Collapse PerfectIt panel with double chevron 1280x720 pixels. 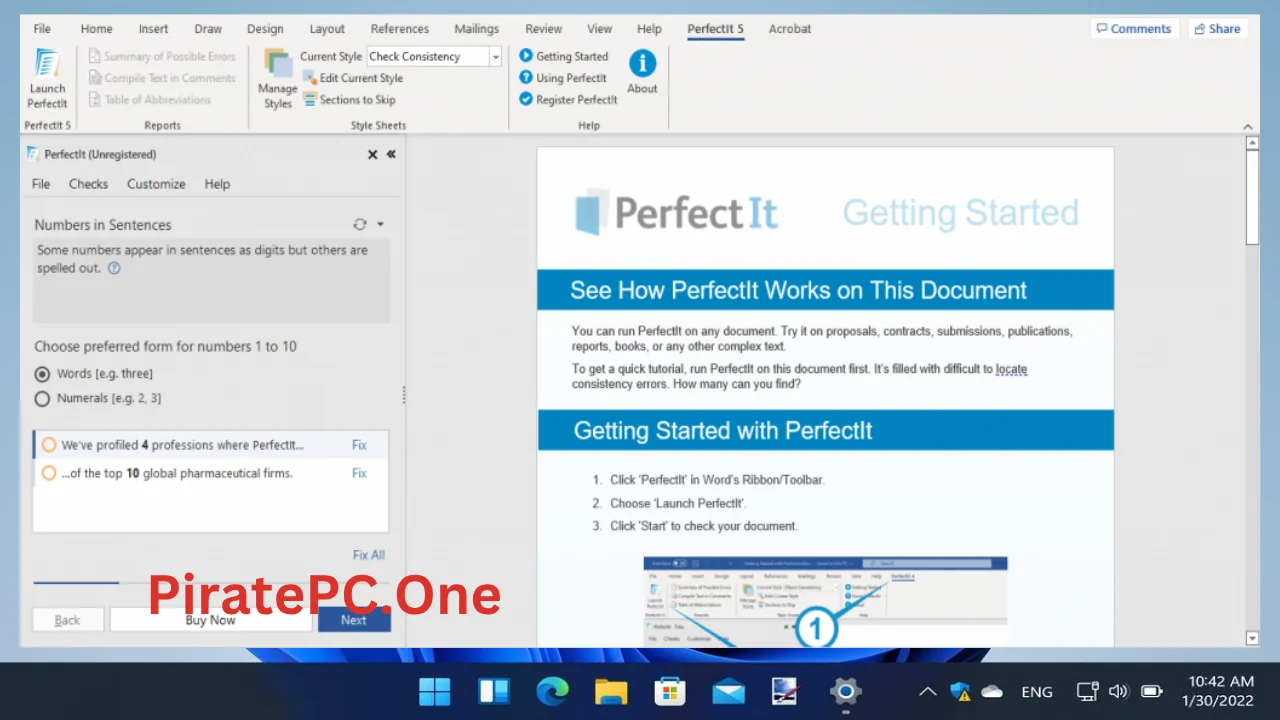click(x=391, y=155)
